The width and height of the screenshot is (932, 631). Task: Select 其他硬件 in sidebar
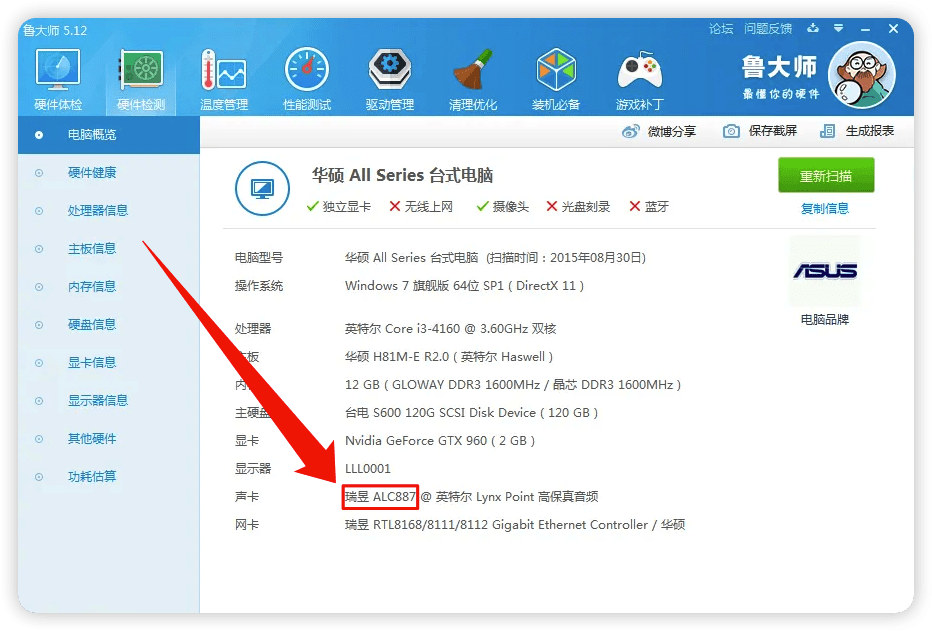click(109, 439)
